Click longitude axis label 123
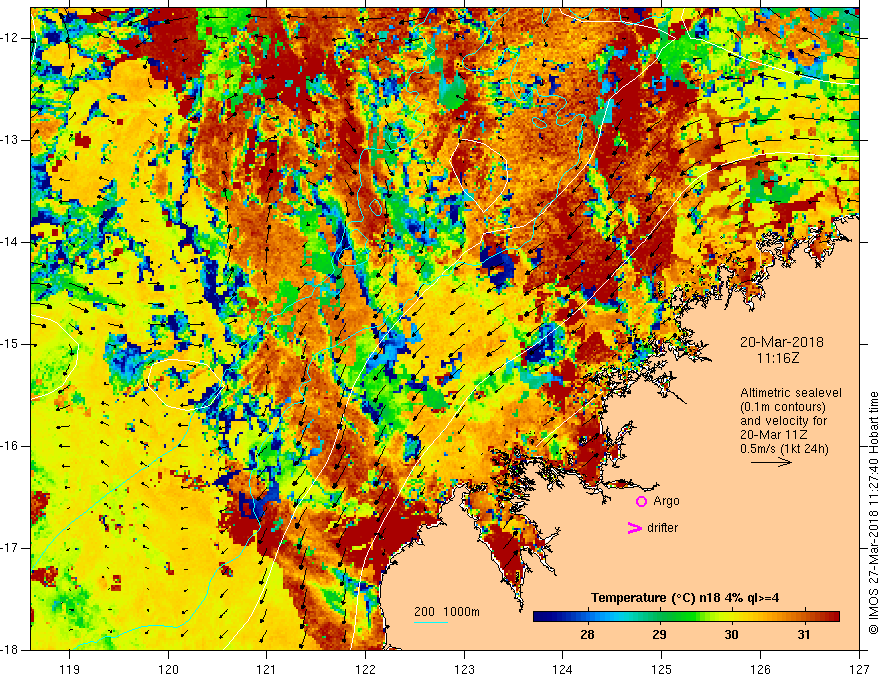 point(464,669)
